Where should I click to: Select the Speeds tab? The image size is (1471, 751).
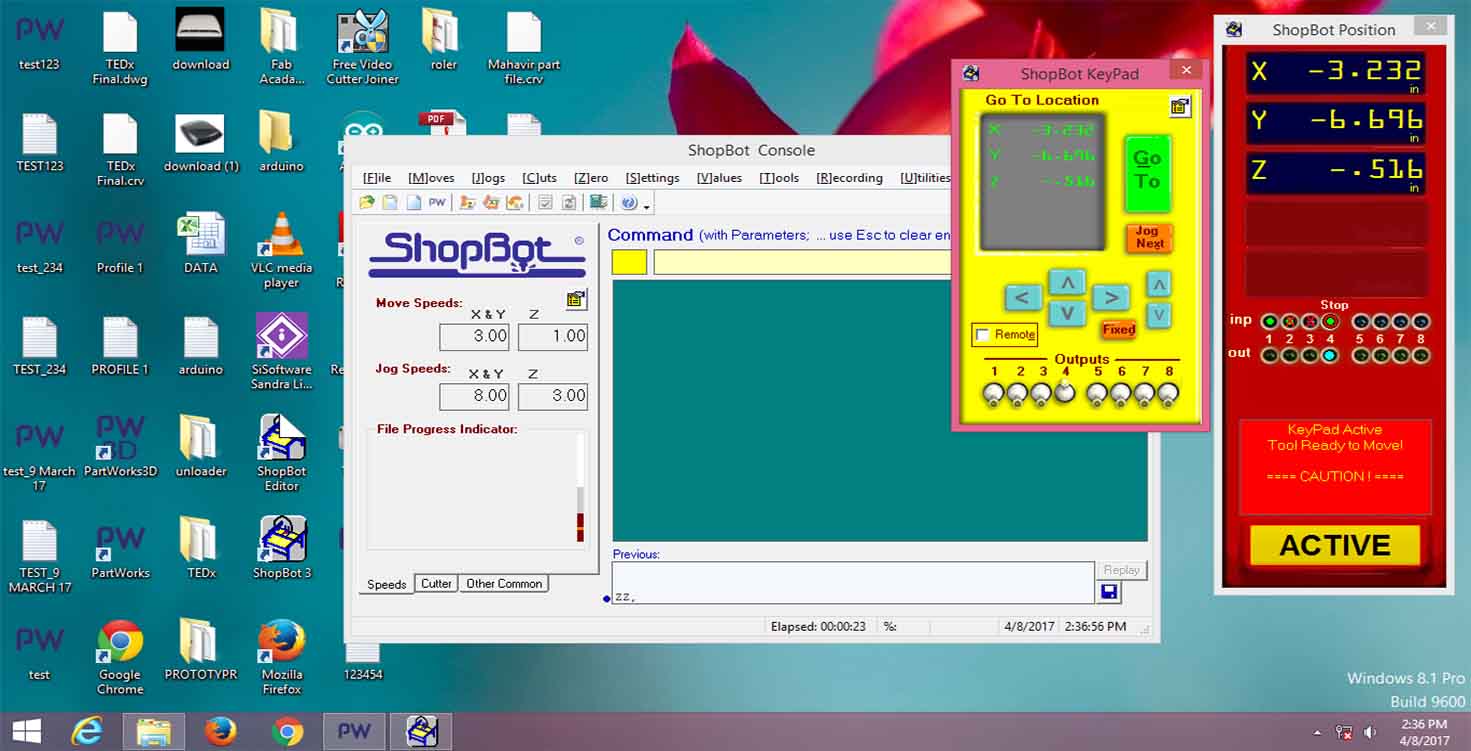point(386,584)
